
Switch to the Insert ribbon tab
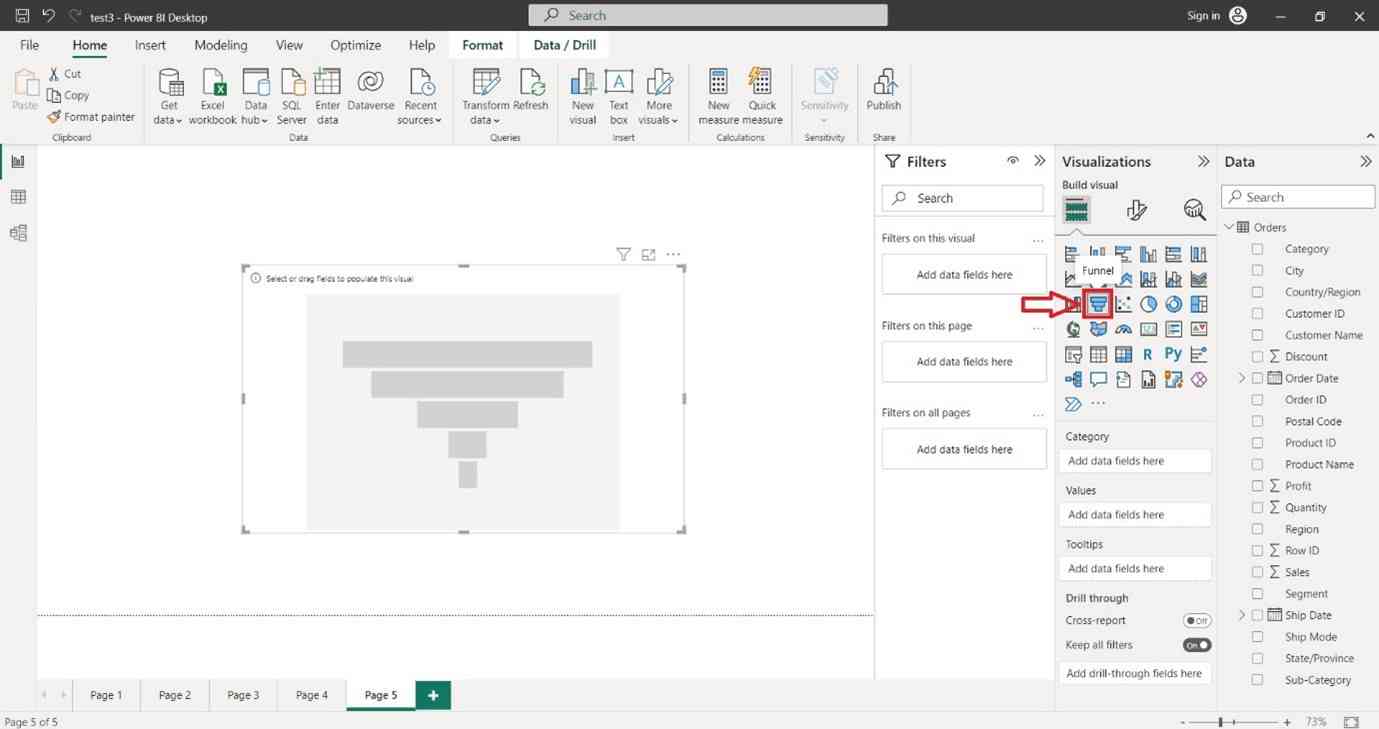click(149, 45)
